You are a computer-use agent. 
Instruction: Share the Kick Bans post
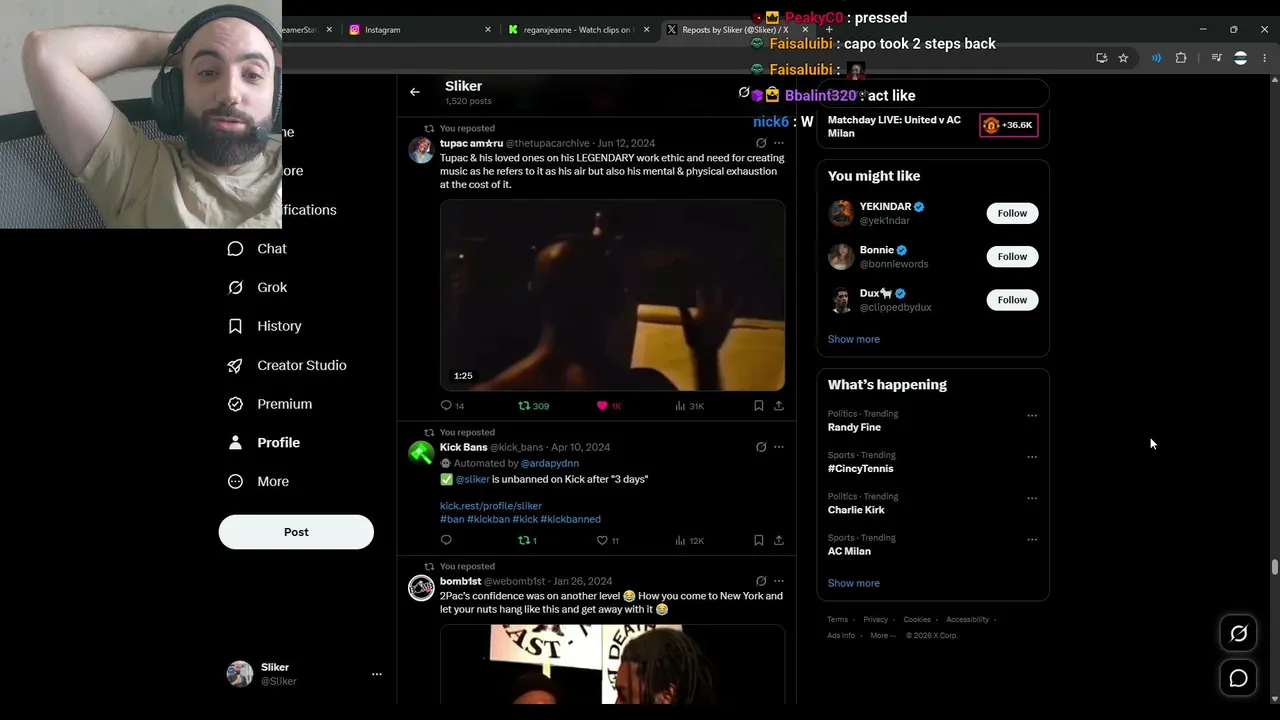pyautogui.click(x=779, y=540)
